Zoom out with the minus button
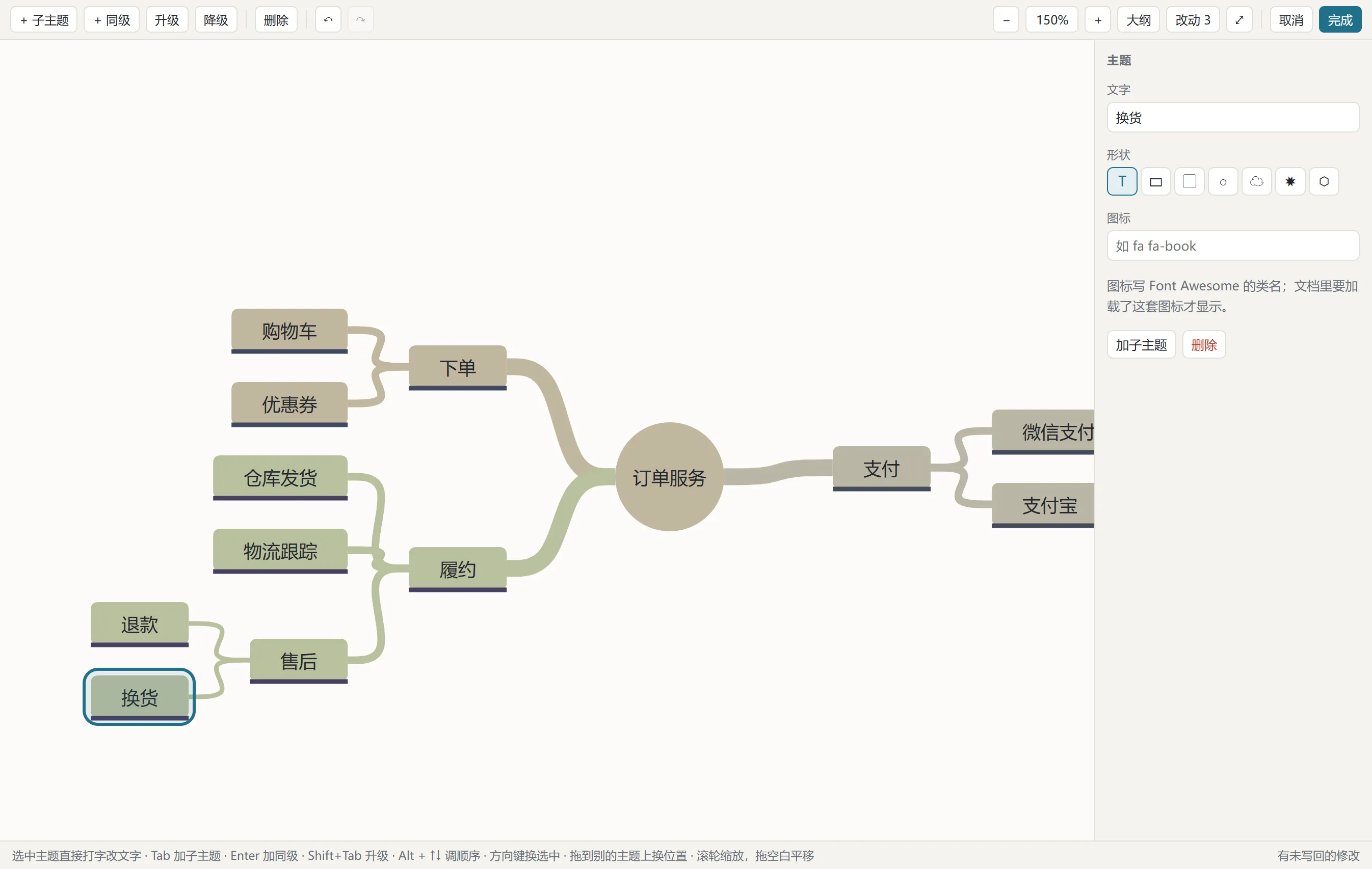1372x869 pixels. point(1006,20)
